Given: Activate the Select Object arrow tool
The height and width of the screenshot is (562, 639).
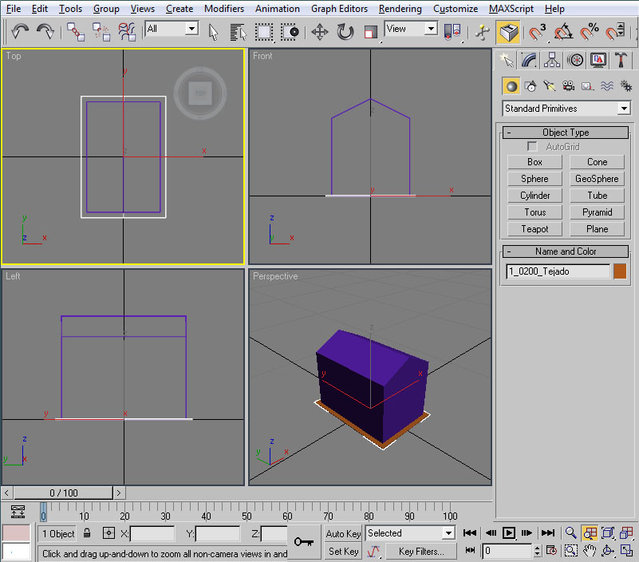Looking at the screenshot, I should pyautogui.click(x=213, y=31).
